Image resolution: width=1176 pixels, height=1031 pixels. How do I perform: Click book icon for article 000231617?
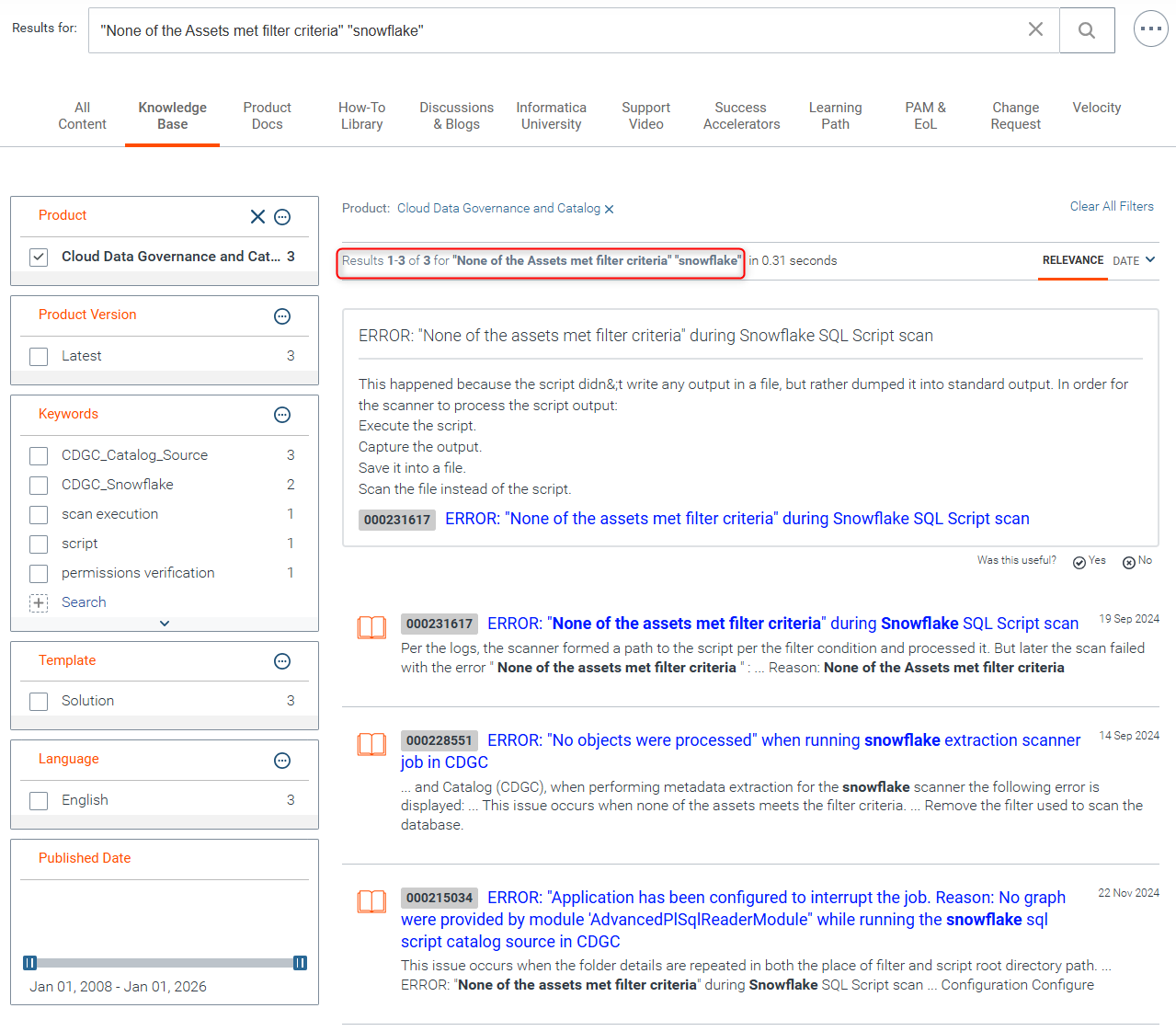point(371,627)
